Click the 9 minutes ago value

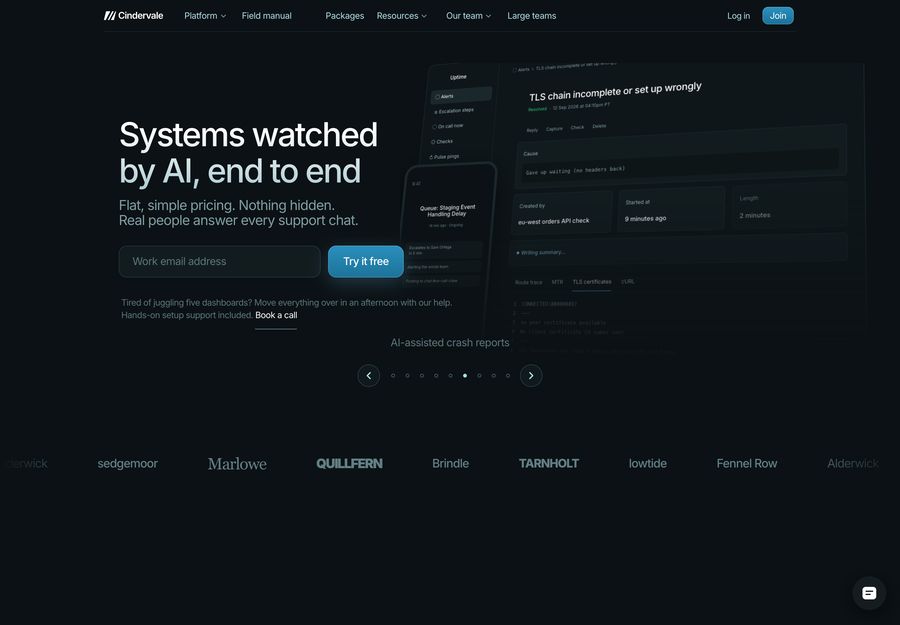pos(646,218)
